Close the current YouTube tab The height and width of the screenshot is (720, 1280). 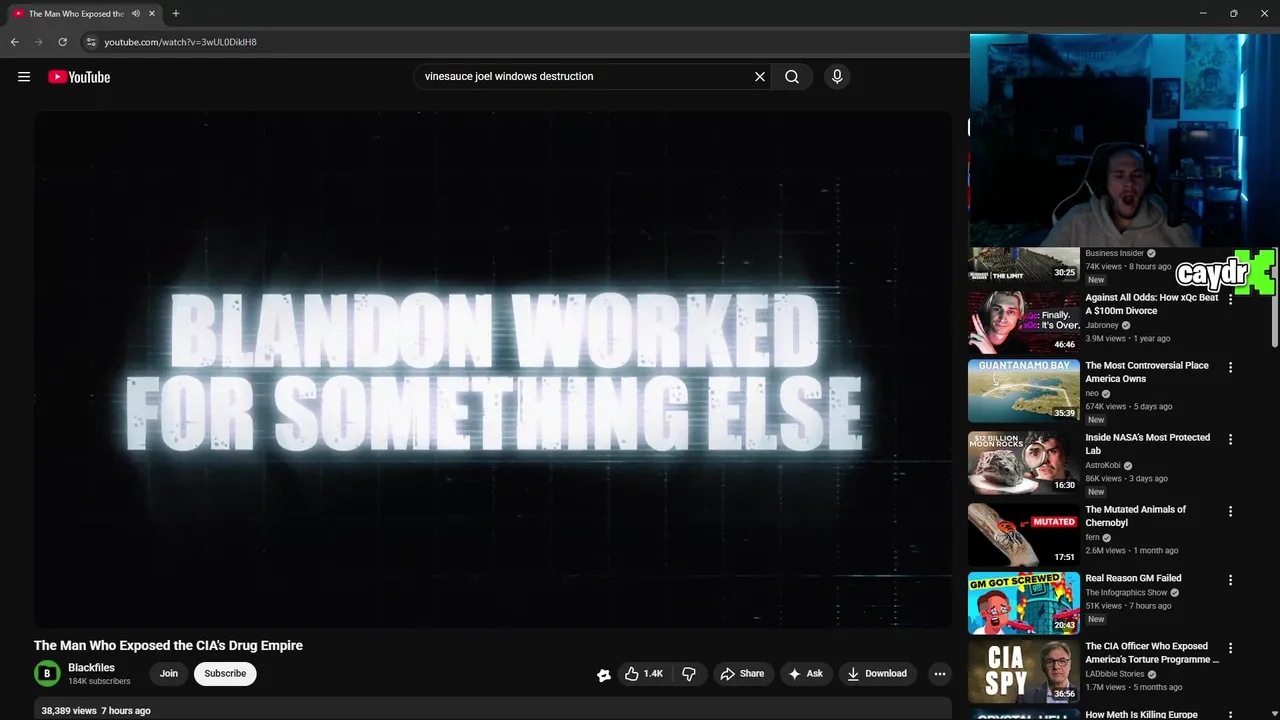click(x=152, y=14)
